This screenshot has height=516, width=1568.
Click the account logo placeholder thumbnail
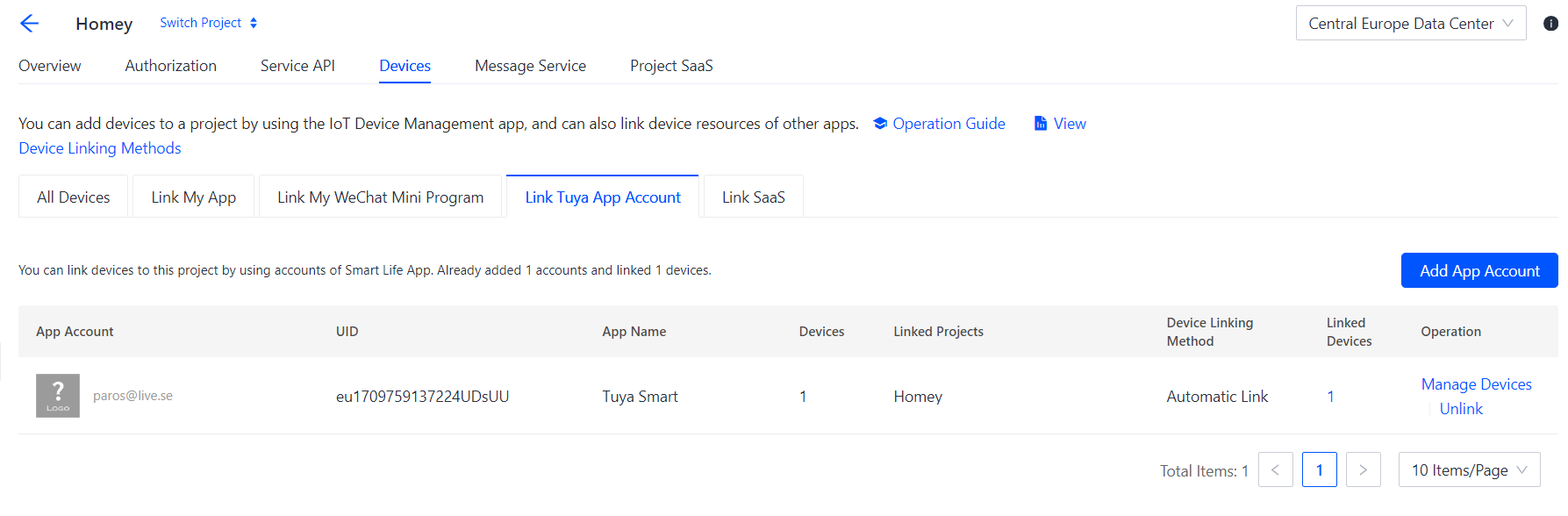[x=58, y=396]
